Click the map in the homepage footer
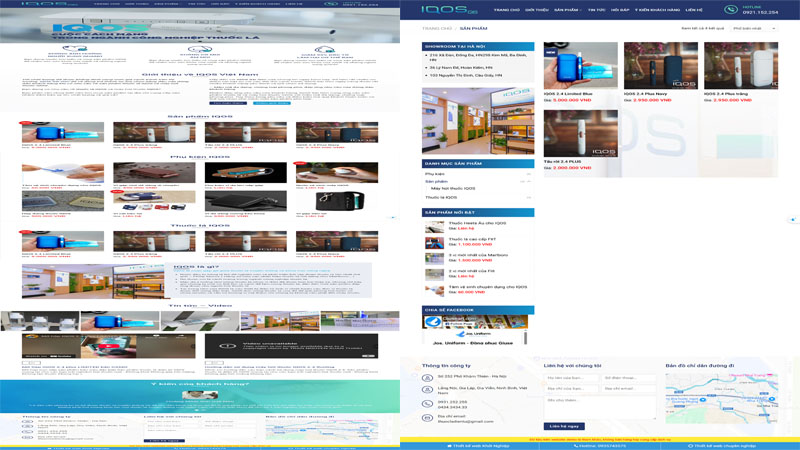800x450 pixels. point(321,430)
